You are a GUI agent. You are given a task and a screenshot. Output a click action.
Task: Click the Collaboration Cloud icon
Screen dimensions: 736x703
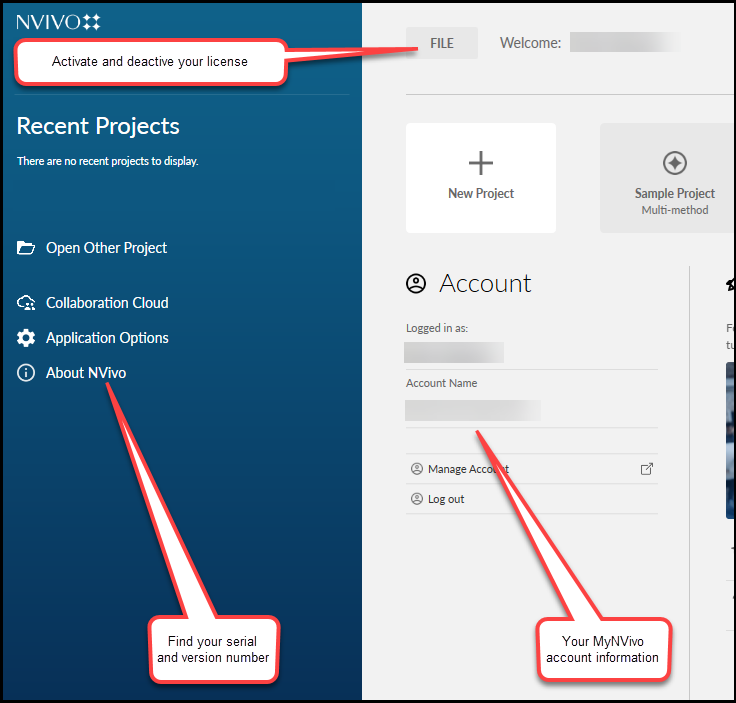tap(26, 303)
